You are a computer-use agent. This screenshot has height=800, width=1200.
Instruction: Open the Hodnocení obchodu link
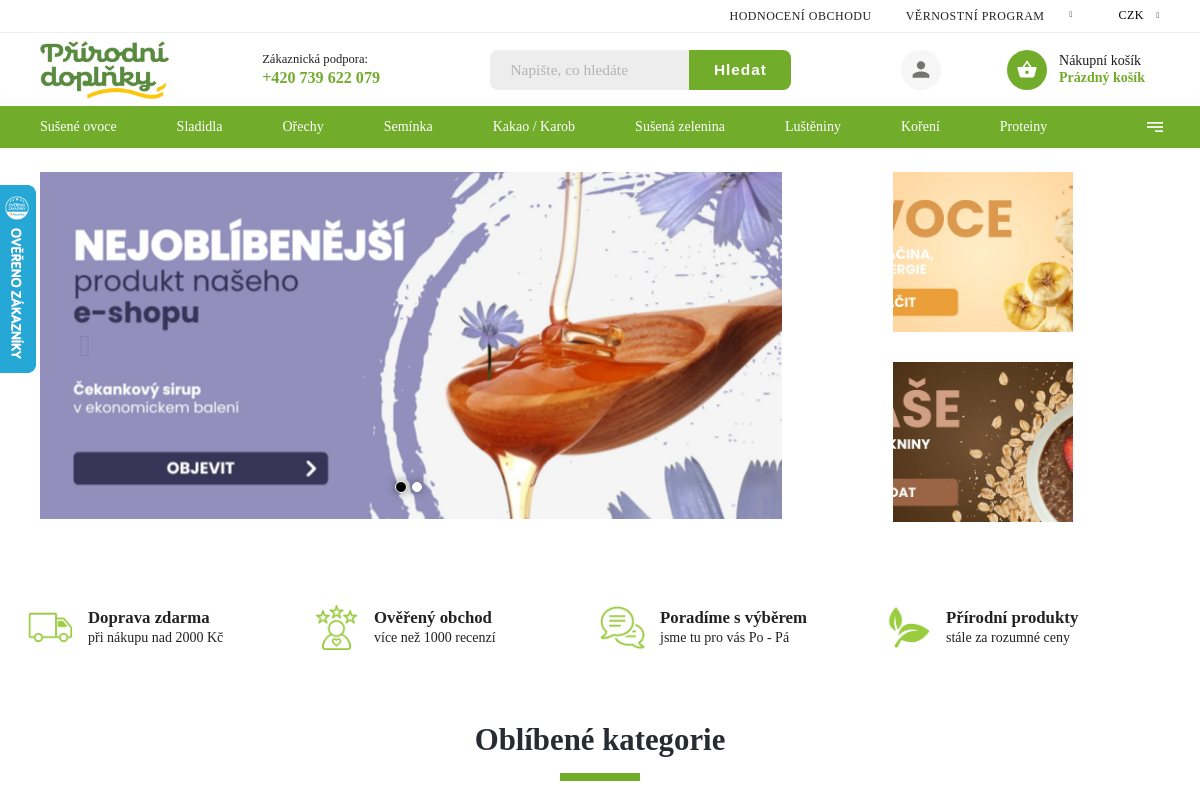click(x=800, y=16)
